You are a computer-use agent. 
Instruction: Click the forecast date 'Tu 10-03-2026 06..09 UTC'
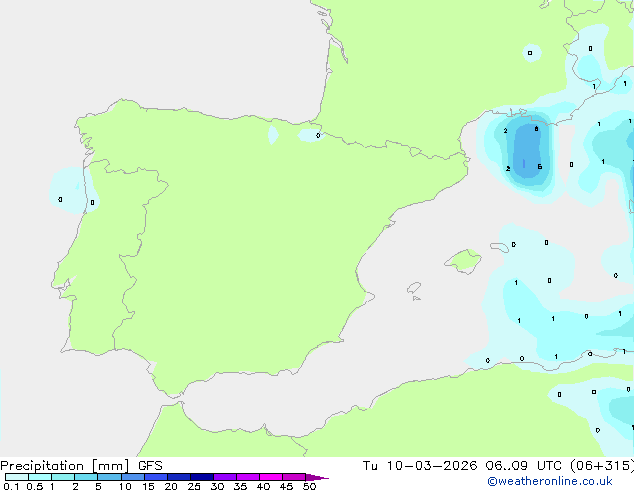462,466
